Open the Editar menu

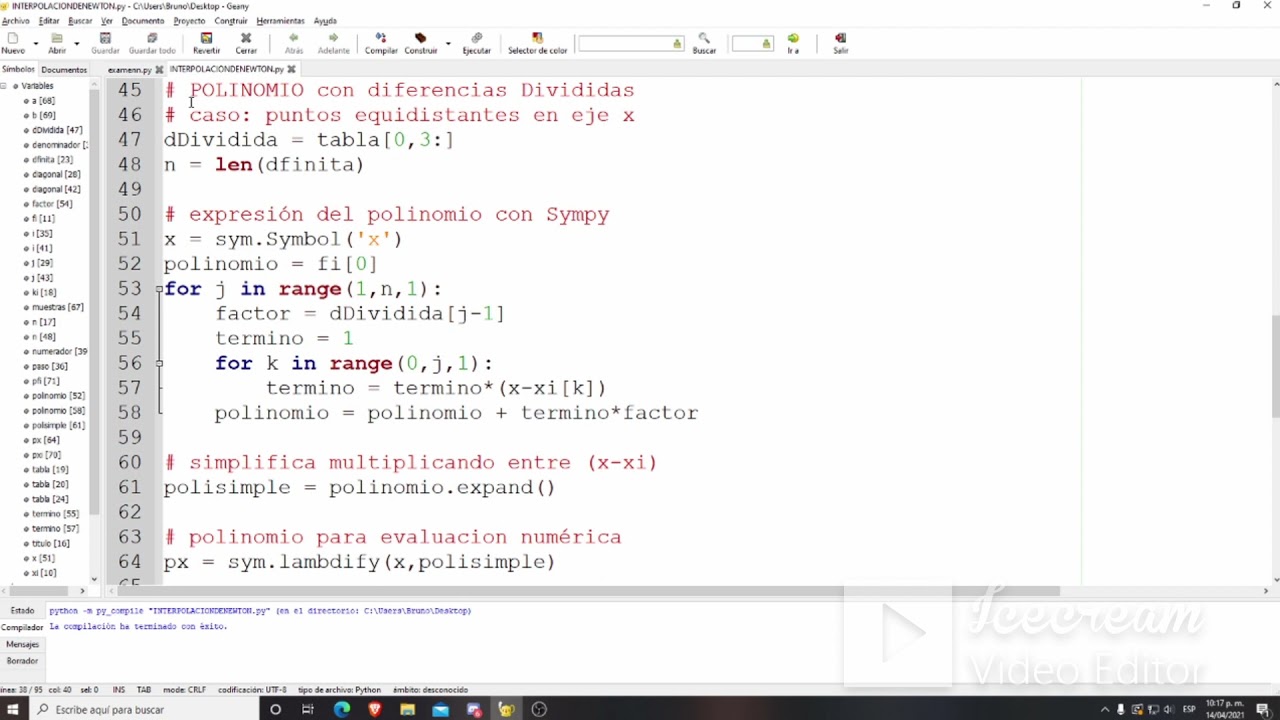[x=49, y=21]
